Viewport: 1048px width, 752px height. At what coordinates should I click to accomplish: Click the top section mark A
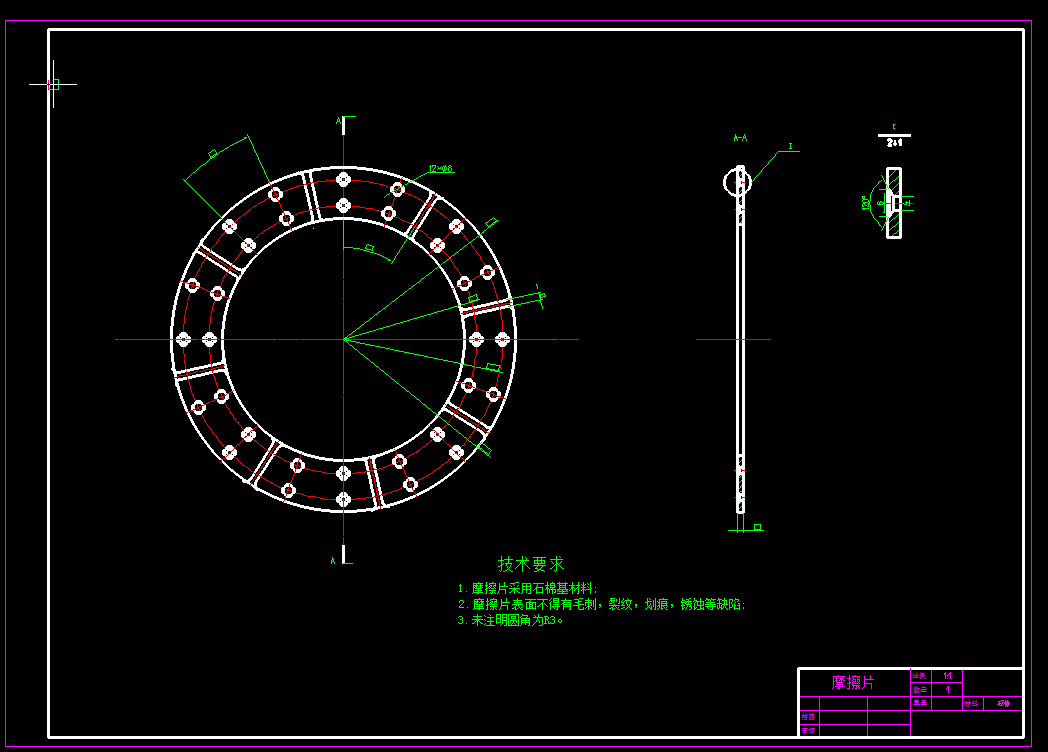coord(338,121)
